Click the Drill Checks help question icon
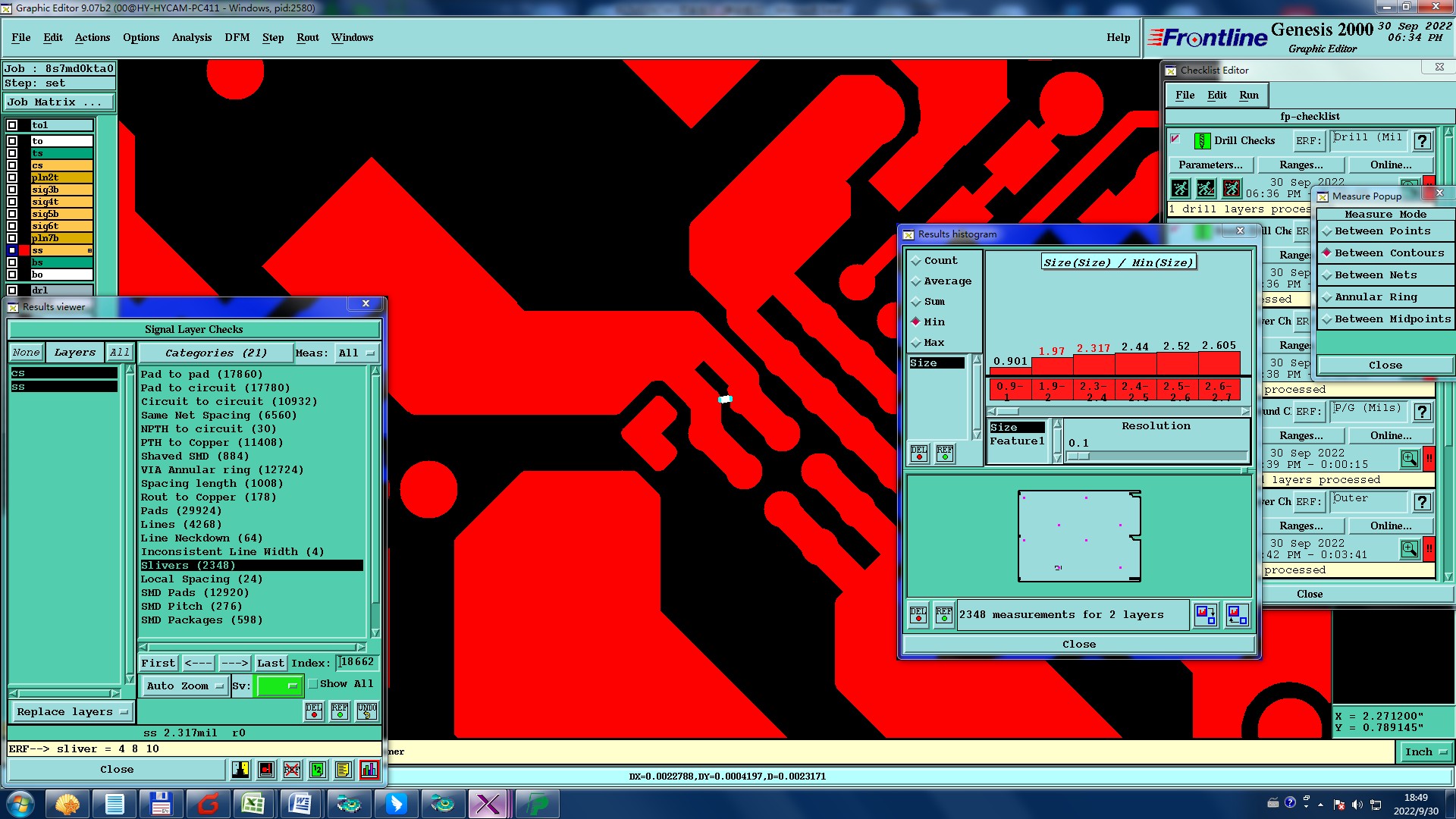1456x819 pixels. click(1422, 141)
